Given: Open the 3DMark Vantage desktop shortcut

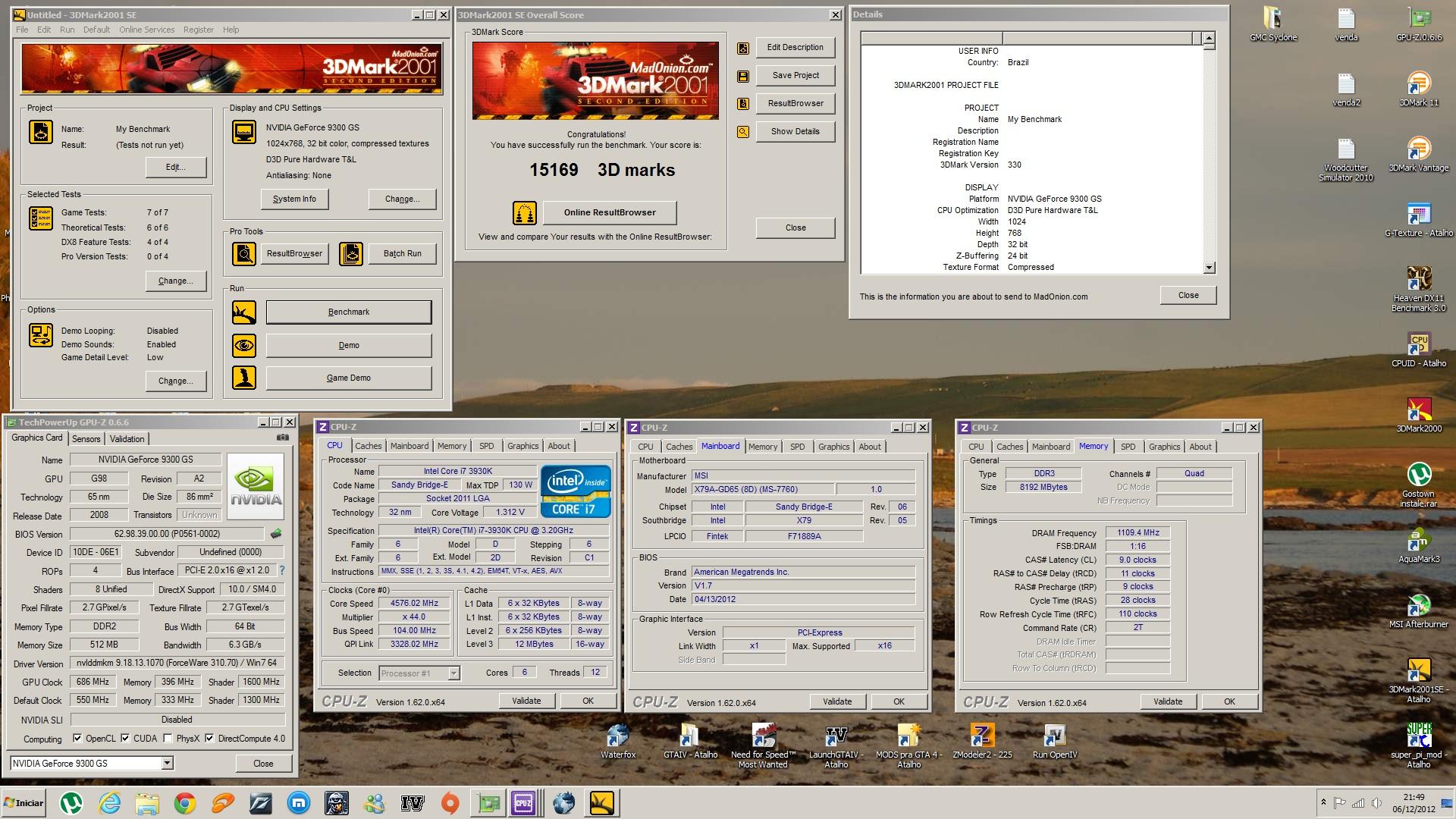Looking at the screenshot, I should (1418, 154).
